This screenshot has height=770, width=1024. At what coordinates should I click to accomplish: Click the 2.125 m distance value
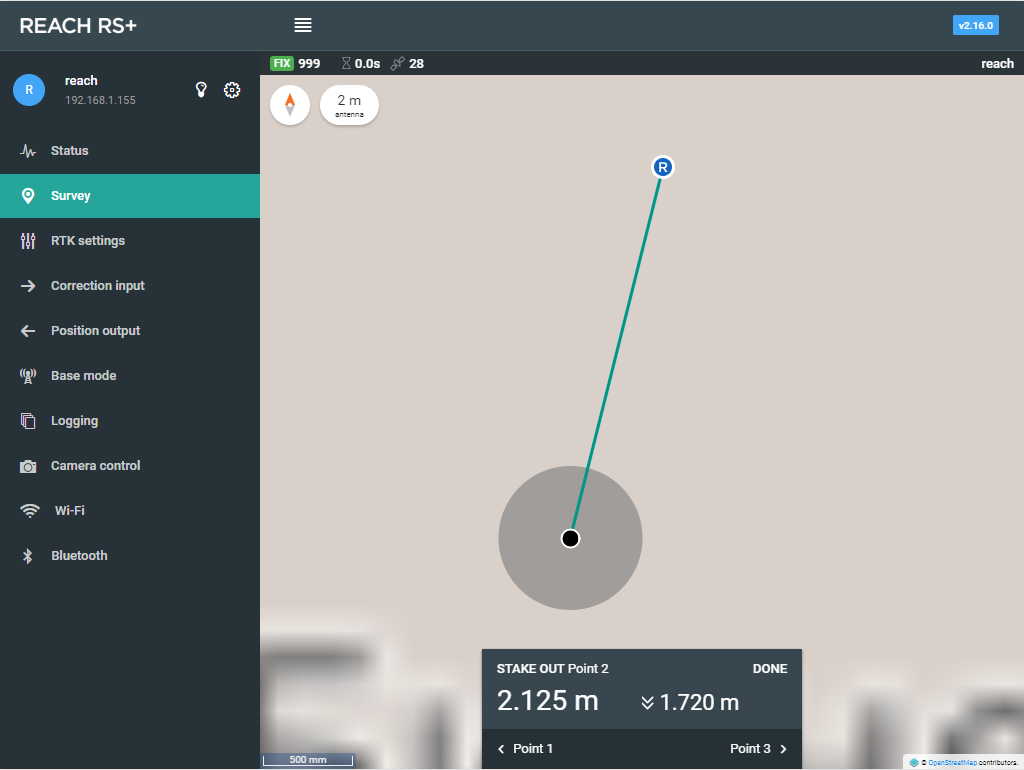coord(547,701)
